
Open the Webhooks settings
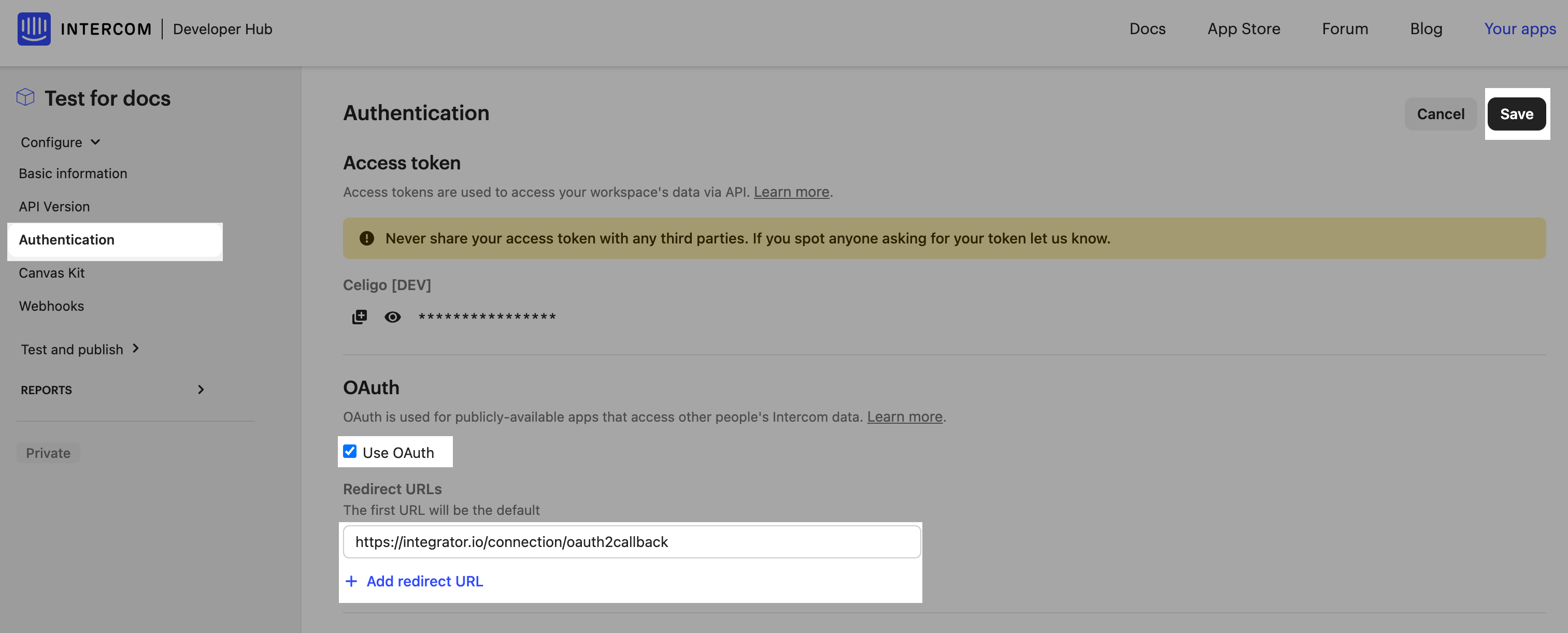(x=52, y=306)
